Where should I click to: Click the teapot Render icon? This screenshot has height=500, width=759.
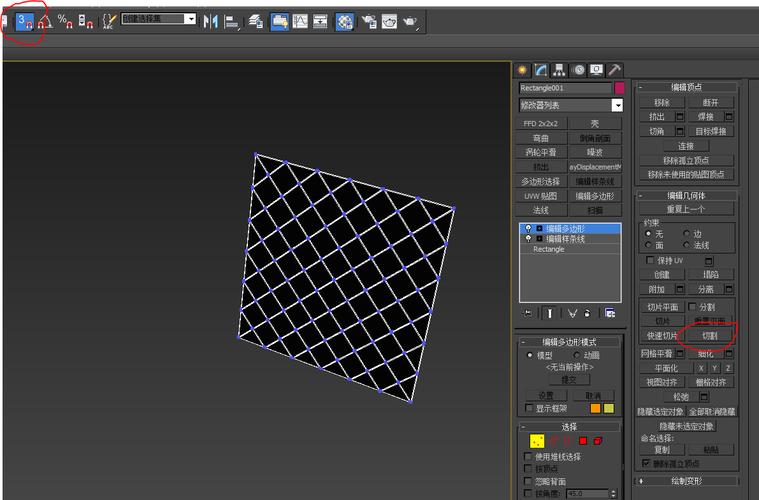point(410,20)
